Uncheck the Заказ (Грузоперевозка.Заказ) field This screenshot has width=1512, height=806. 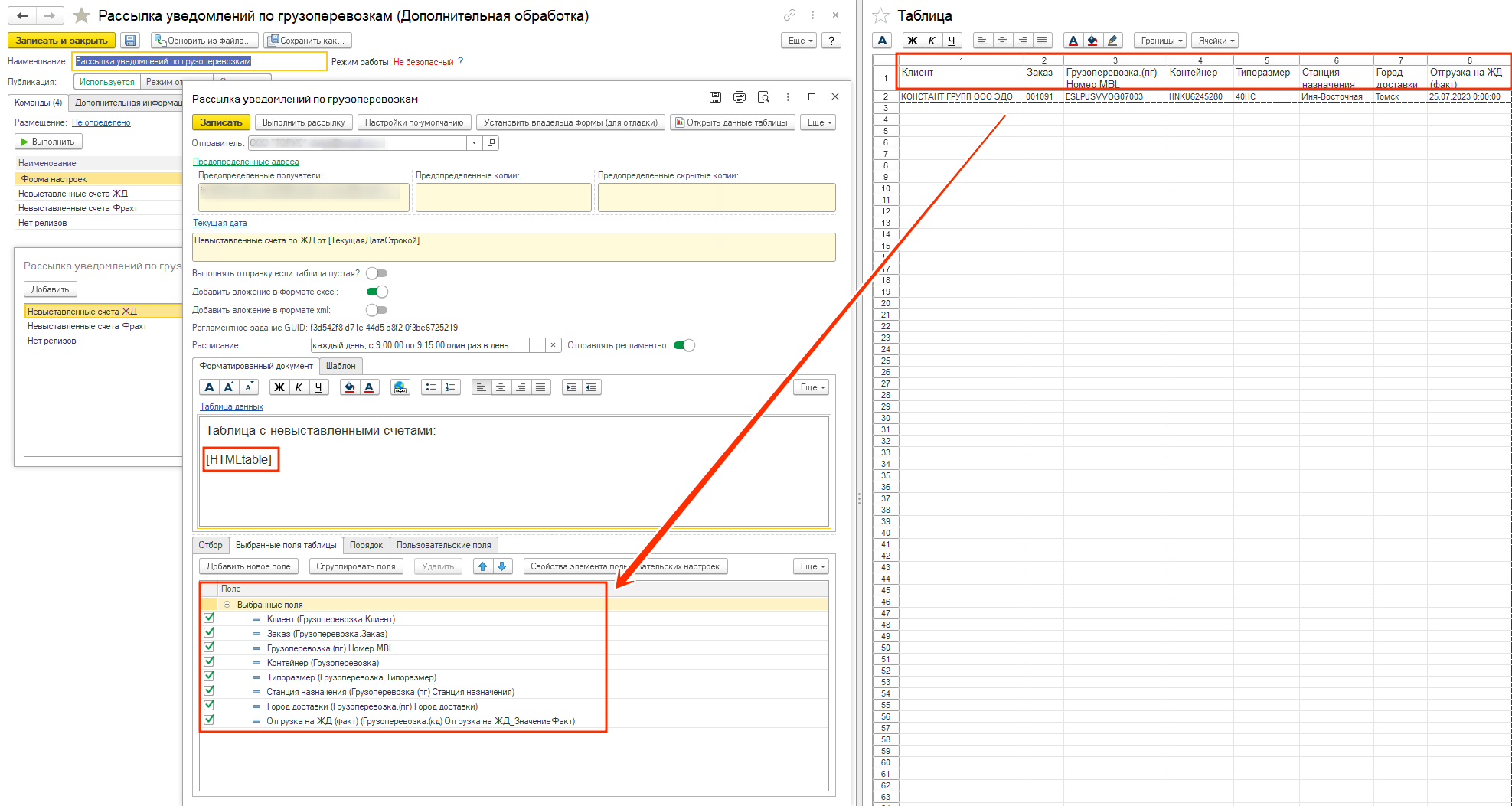pos(209,632)
